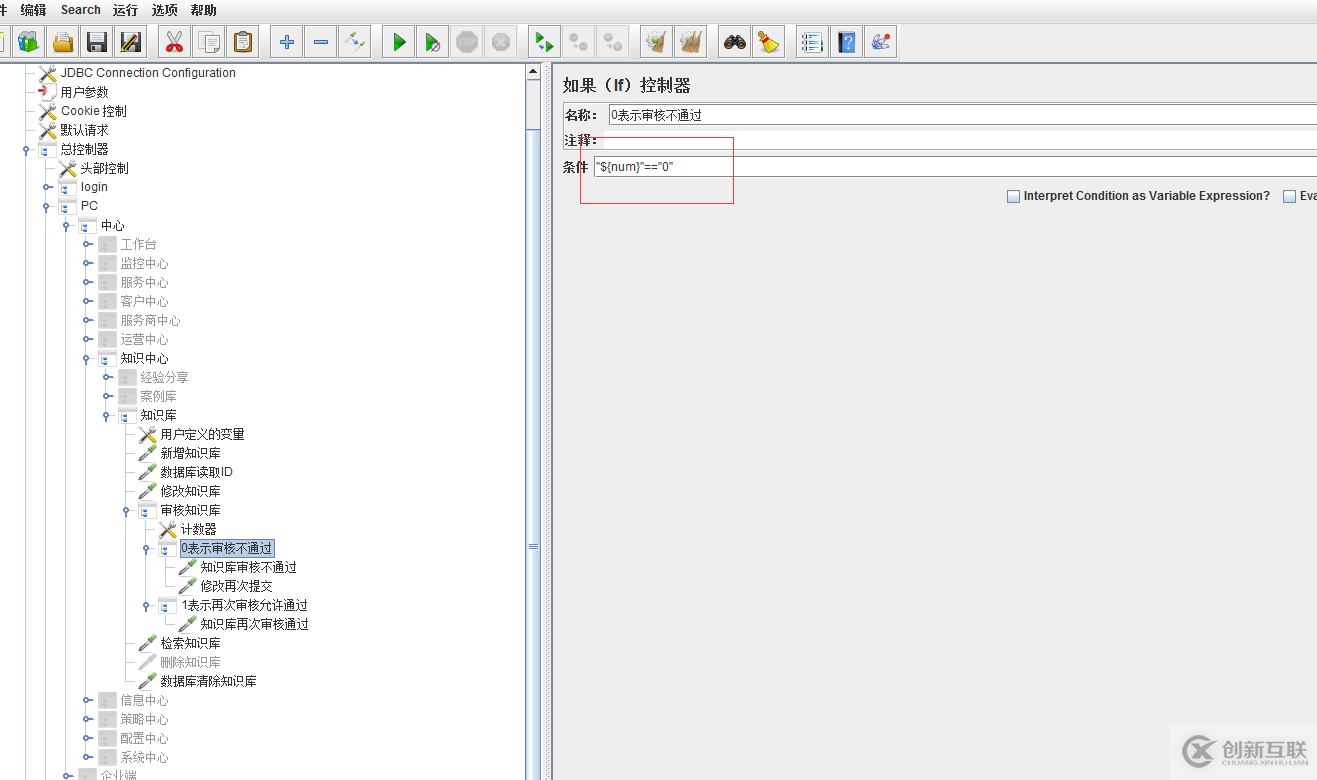Expand the 经验分享 tree node
Viewport: 1317px width, 780px height.
[x=107, y=377]
